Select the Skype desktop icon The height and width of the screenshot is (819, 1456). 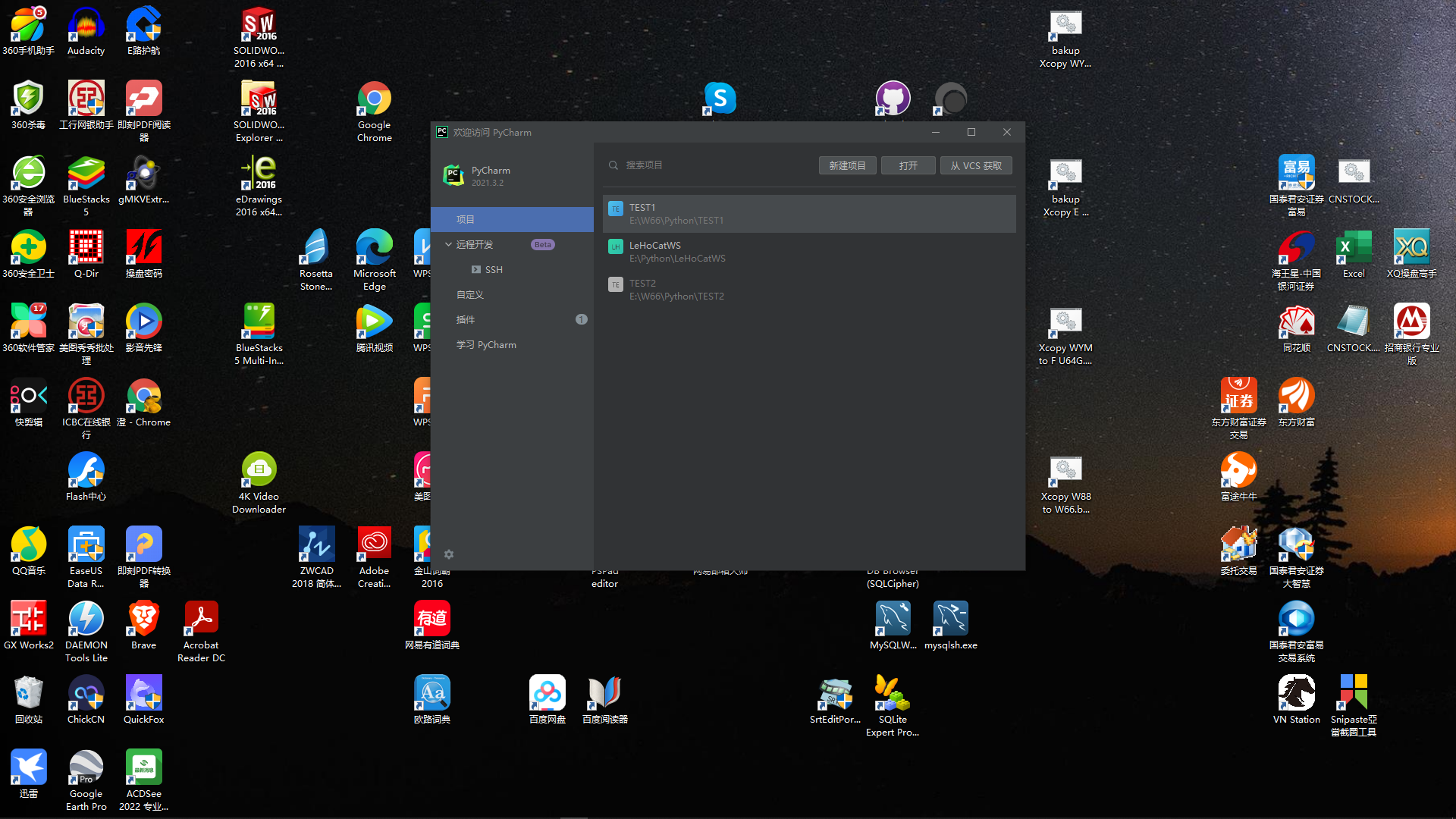tap(720, 99)
